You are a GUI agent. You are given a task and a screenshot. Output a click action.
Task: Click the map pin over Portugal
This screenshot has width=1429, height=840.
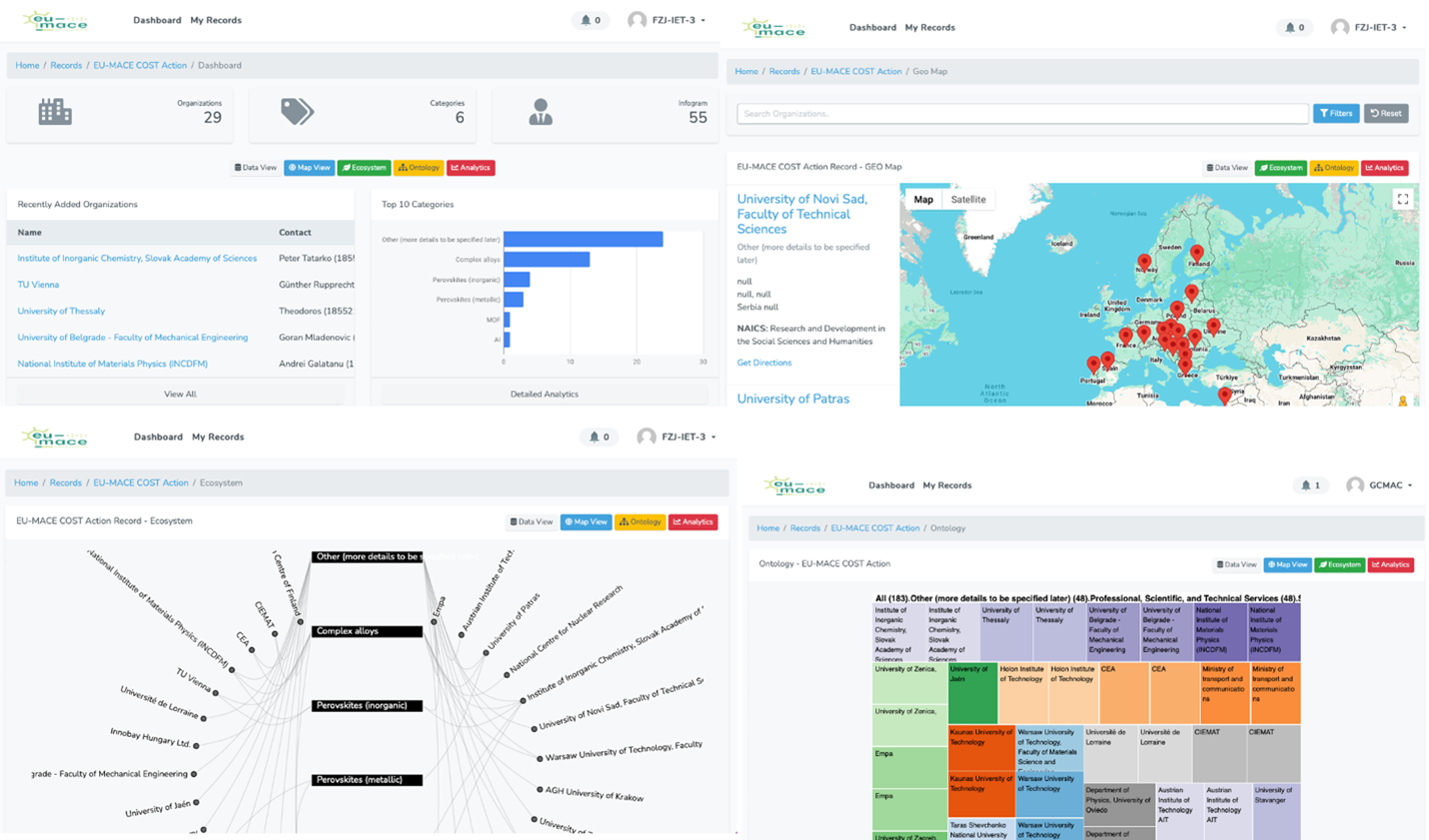pyautogui.click(x=1093, y=365)
